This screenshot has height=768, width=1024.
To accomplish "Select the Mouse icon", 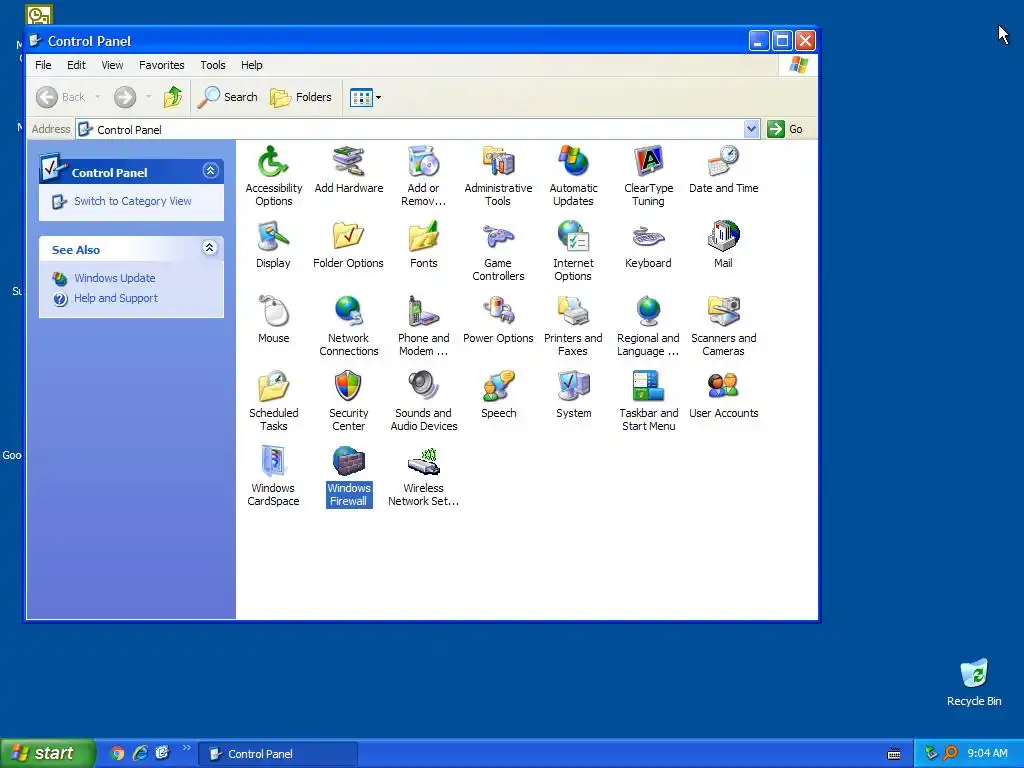I will pos(273,312).
